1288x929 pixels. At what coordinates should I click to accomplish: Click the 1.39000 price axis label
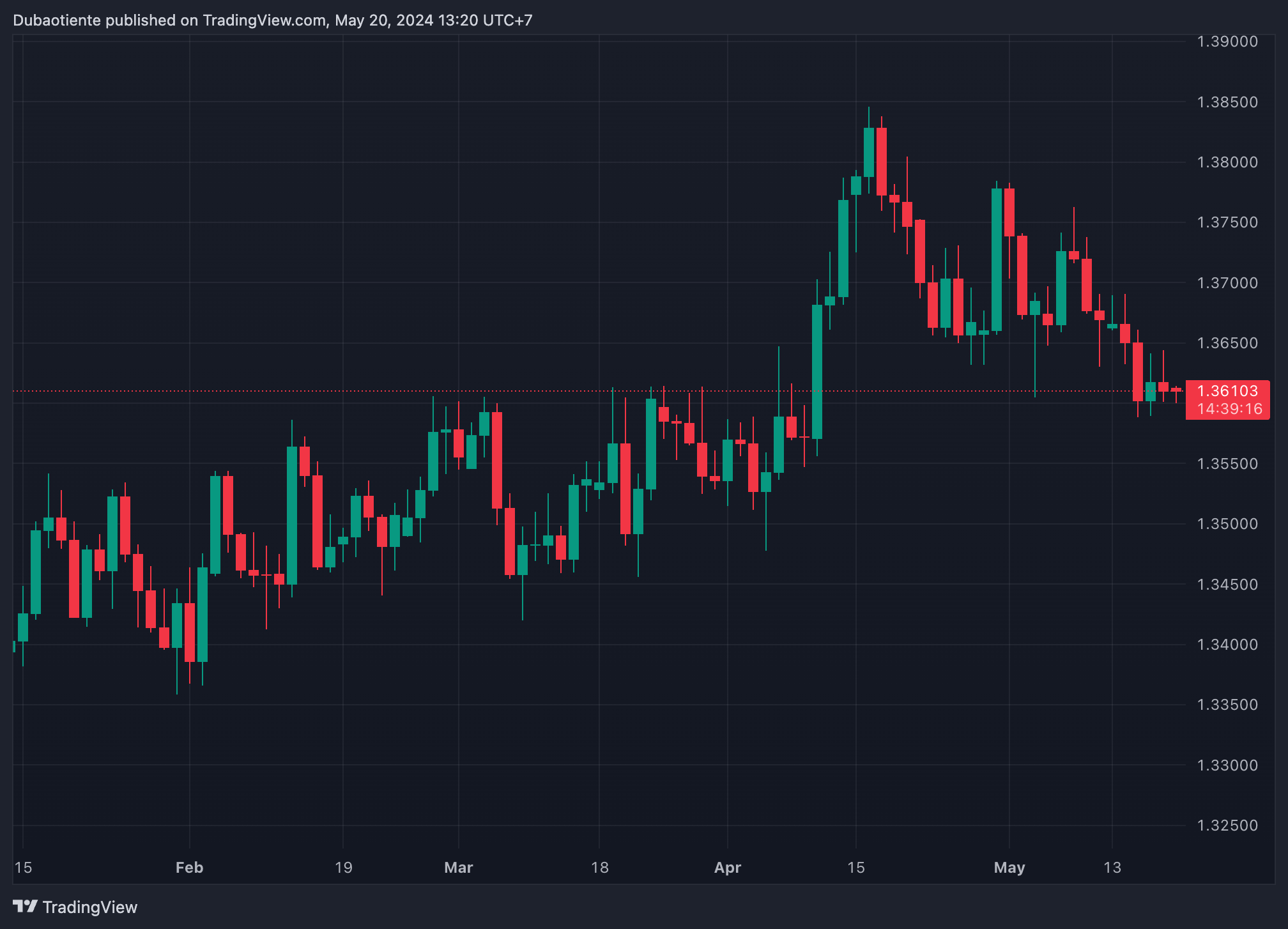[x=1227, y=42]
